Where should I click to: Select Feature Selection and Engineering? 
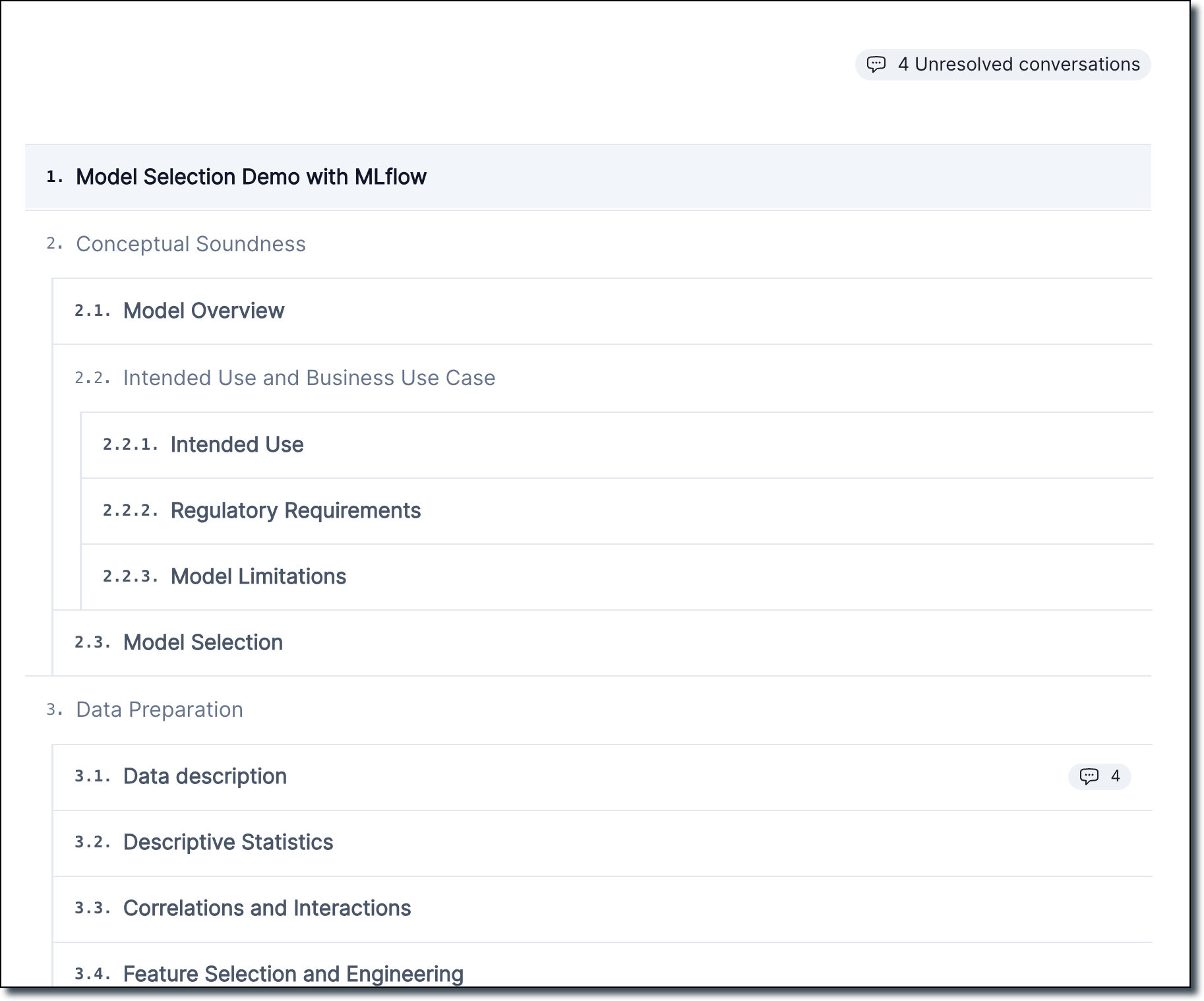pos(293,974)
